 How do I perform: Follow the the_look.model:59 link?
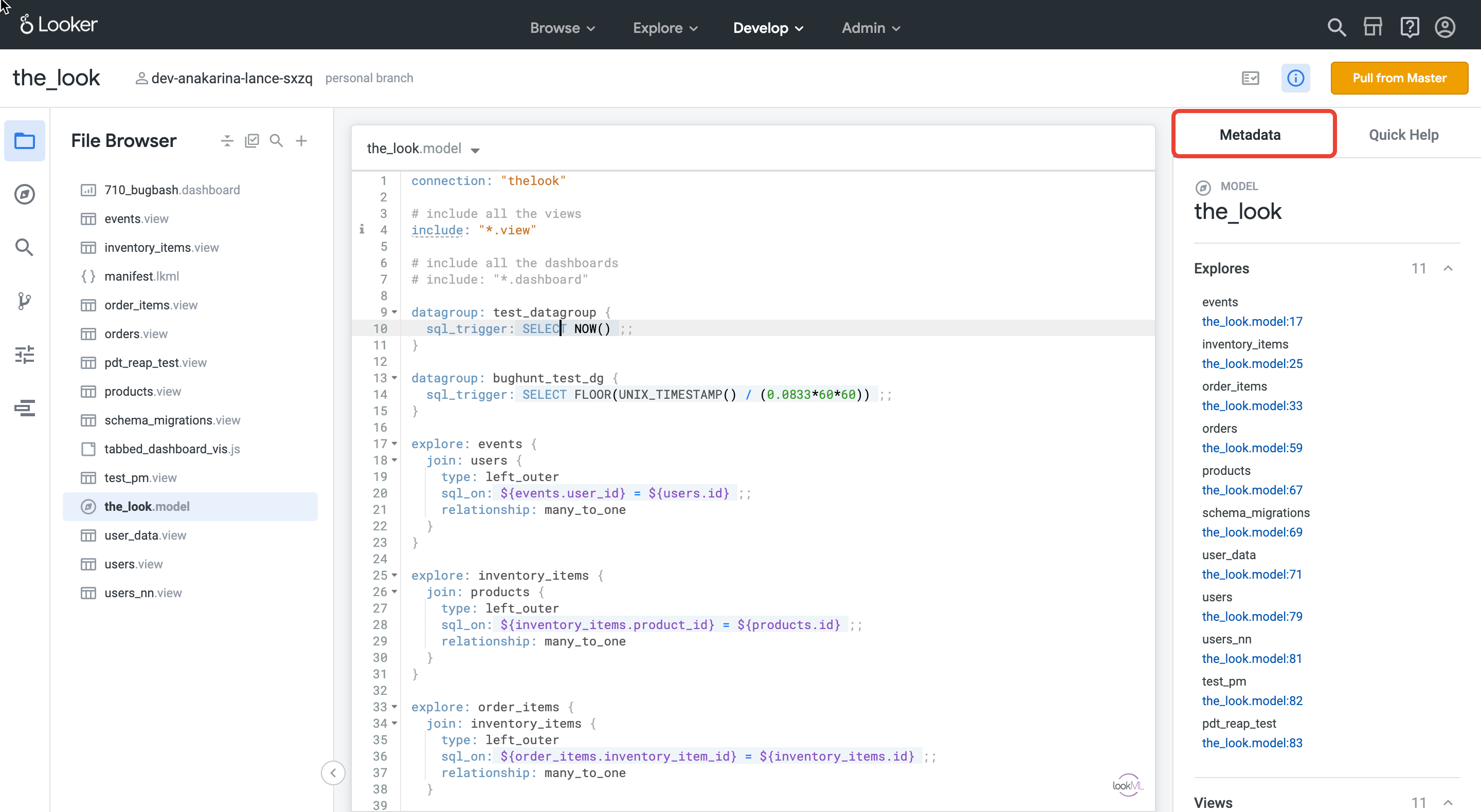pos(1252,448)
